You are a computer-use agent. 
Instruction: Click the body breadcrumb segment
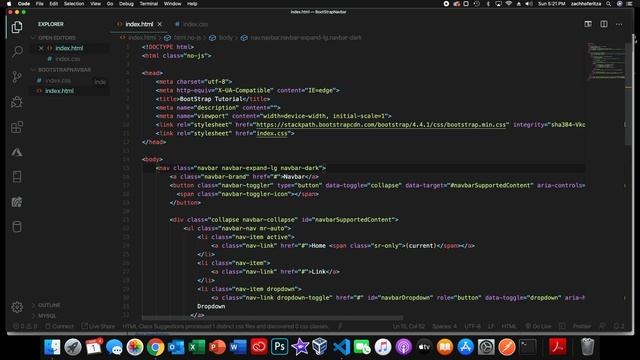(225, 38)
